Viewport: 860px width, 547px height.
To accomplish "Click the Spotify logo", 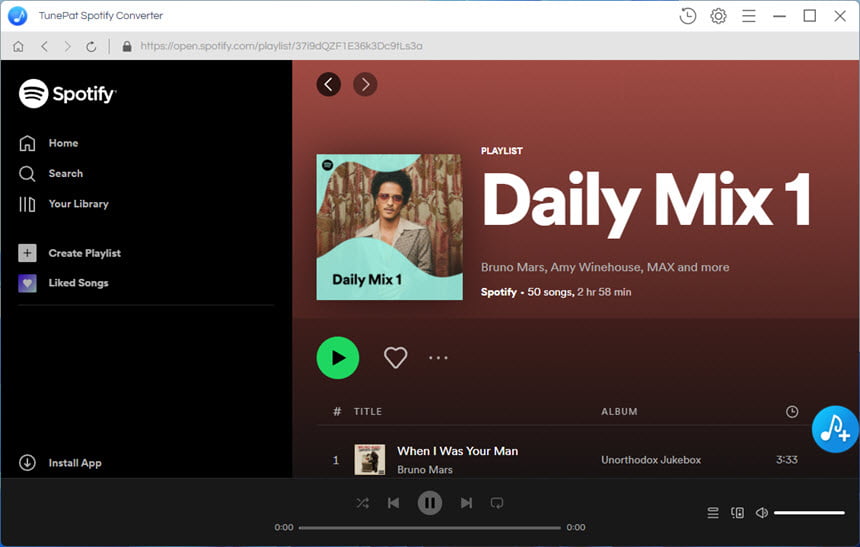I will [67, 93].
